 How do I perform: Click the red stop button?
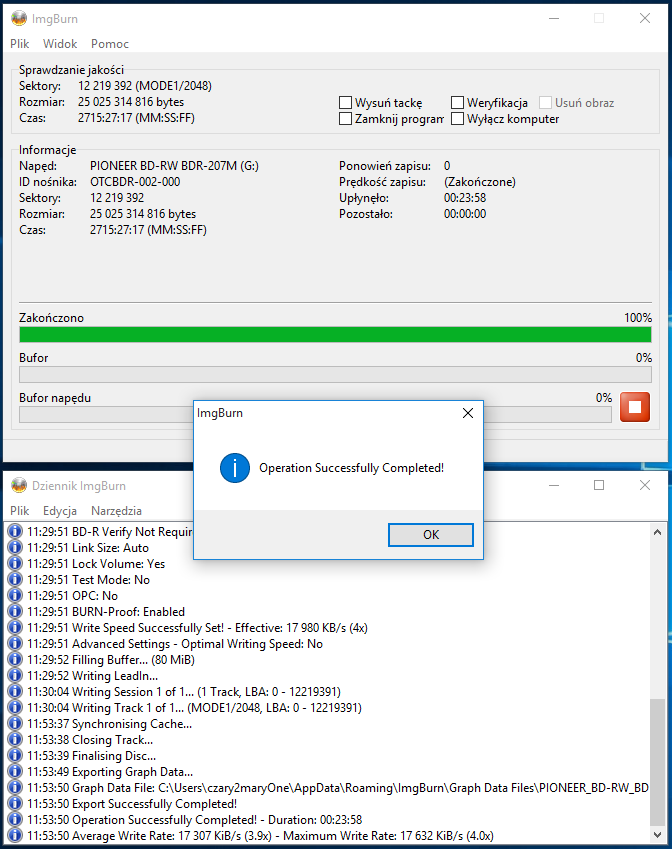(x=635, y=407)
